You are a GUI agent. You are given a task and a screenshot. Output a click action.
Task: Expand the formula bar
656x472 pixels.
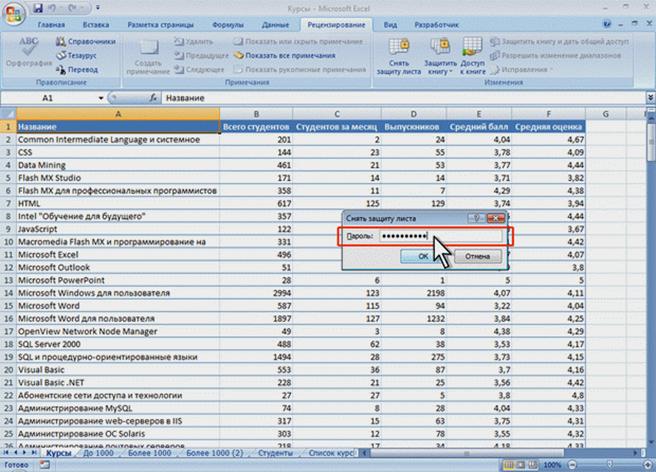[x=651, y=98]
